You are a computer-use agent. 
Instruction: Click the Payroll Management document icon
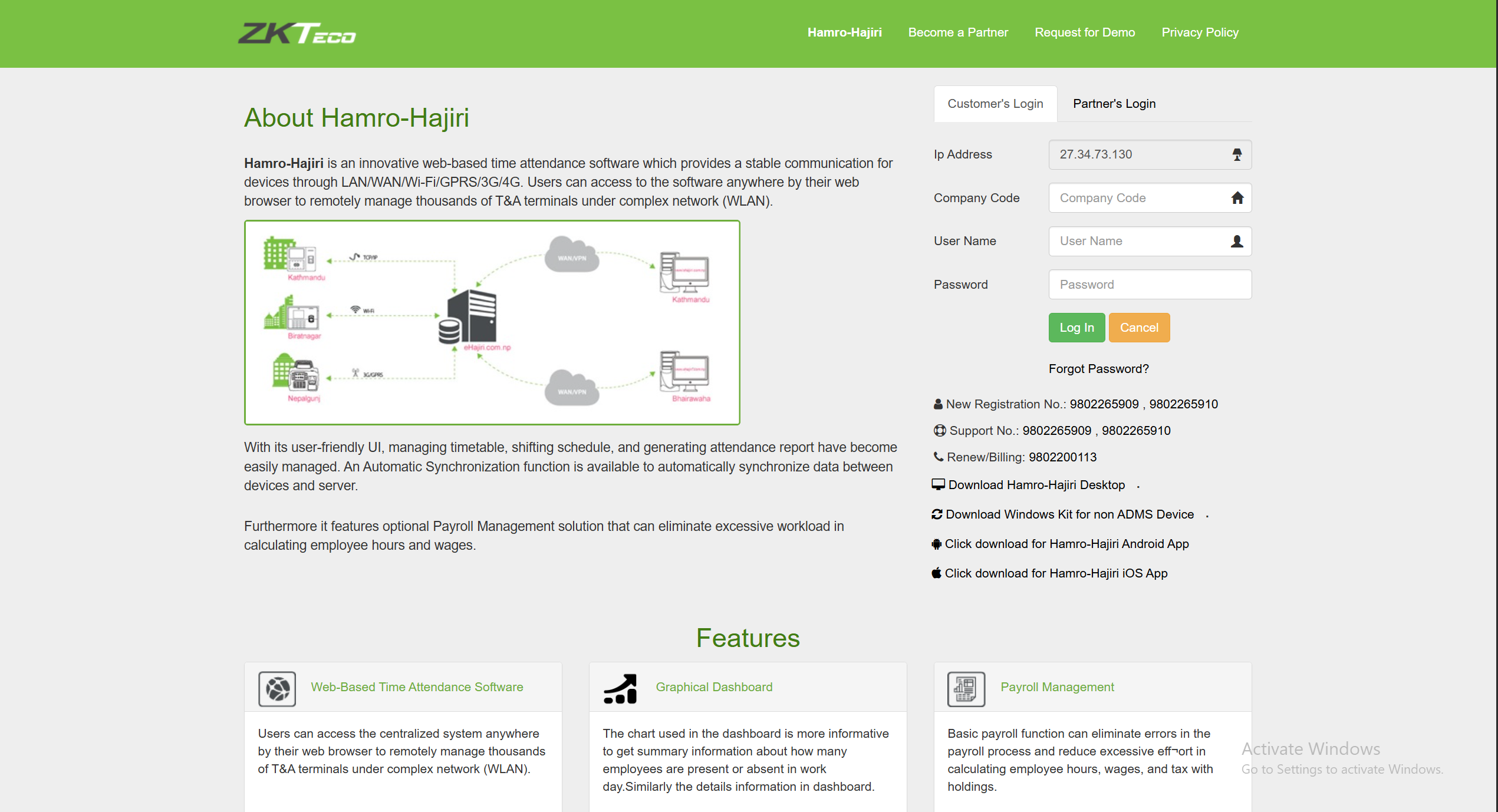(x=966, y=688)
